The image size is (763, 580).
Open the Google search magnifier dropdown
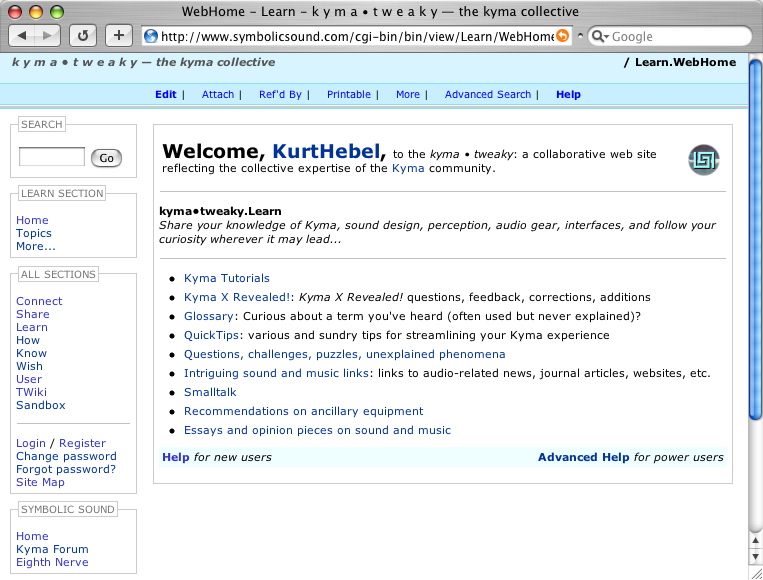point(600,36)
